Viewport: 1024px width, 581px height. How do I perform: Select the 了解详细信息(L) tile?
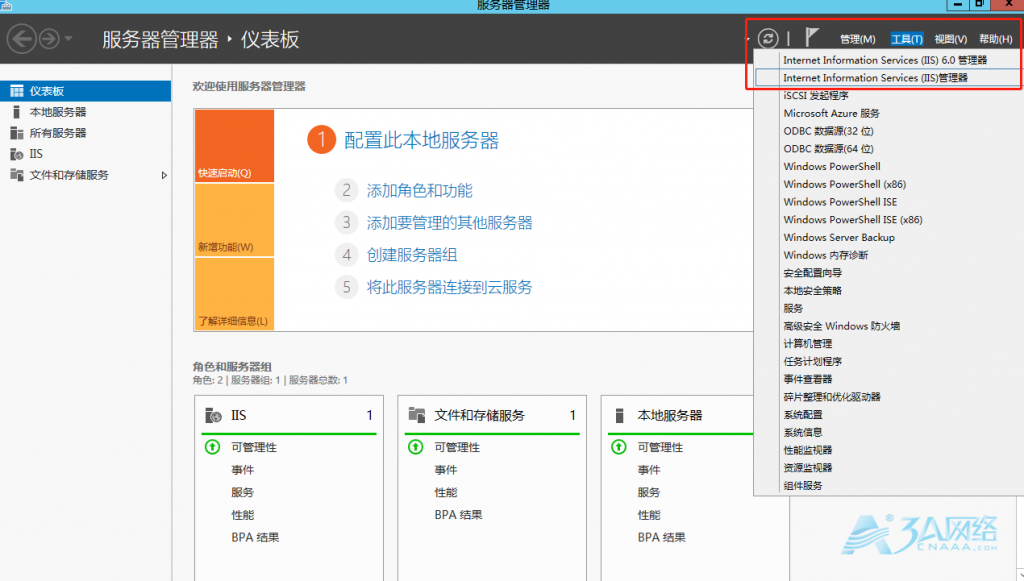[234, 293]
